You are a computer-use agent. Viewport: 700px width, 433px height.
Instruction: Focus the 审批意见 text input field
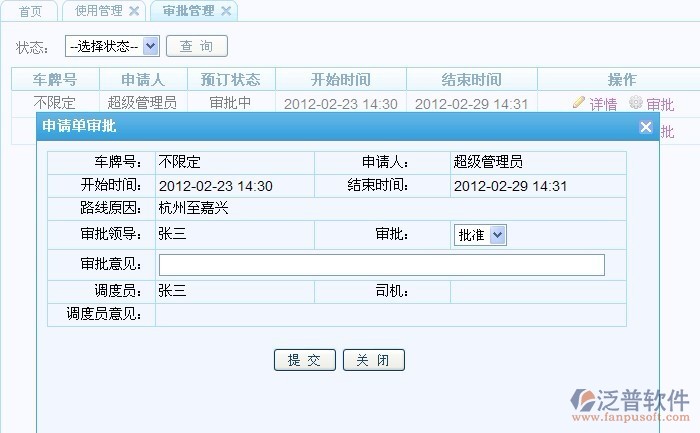point(381,264)
